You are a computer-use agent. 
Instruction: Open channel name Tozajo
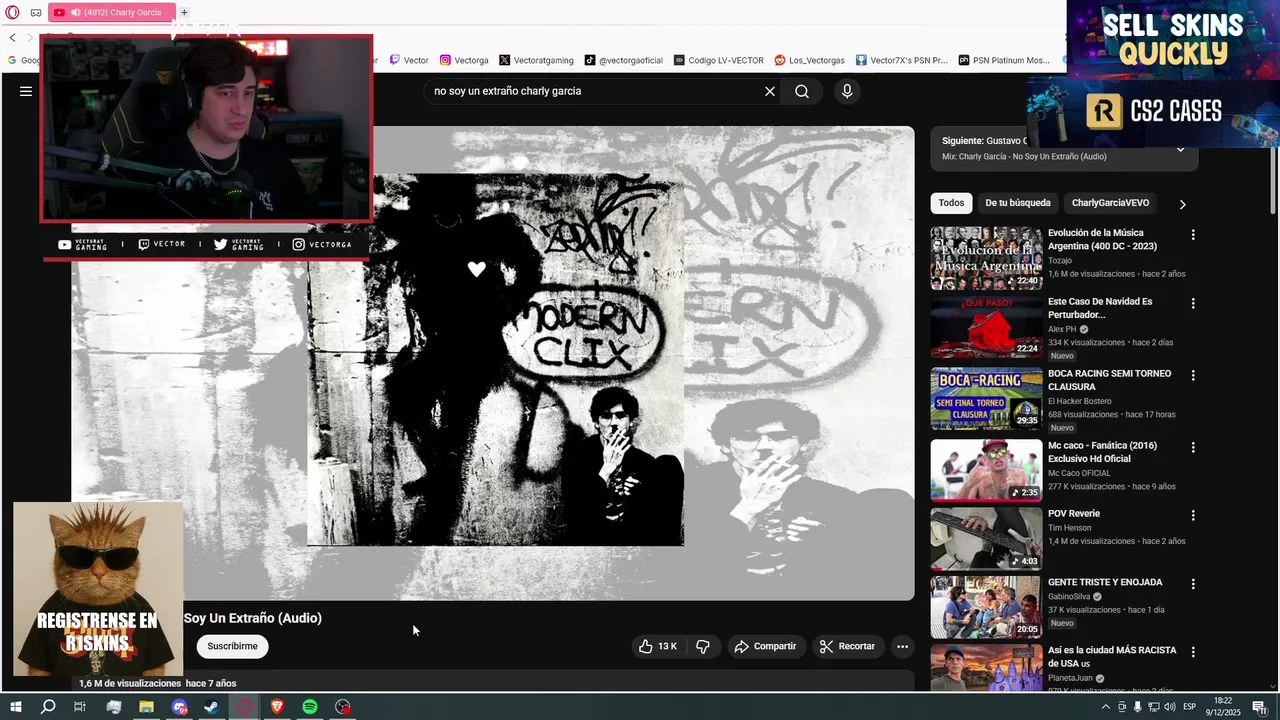click(1060, 260)
